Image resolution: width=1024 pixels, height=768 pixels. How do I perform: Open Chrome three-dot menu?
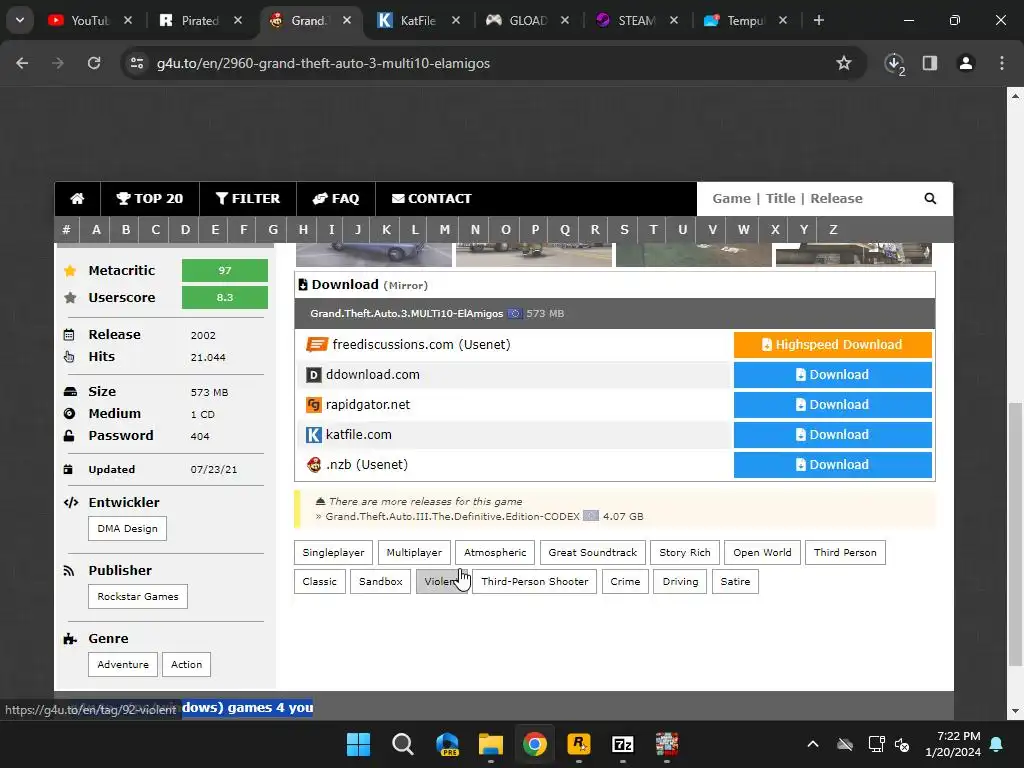coord(1002,63)
